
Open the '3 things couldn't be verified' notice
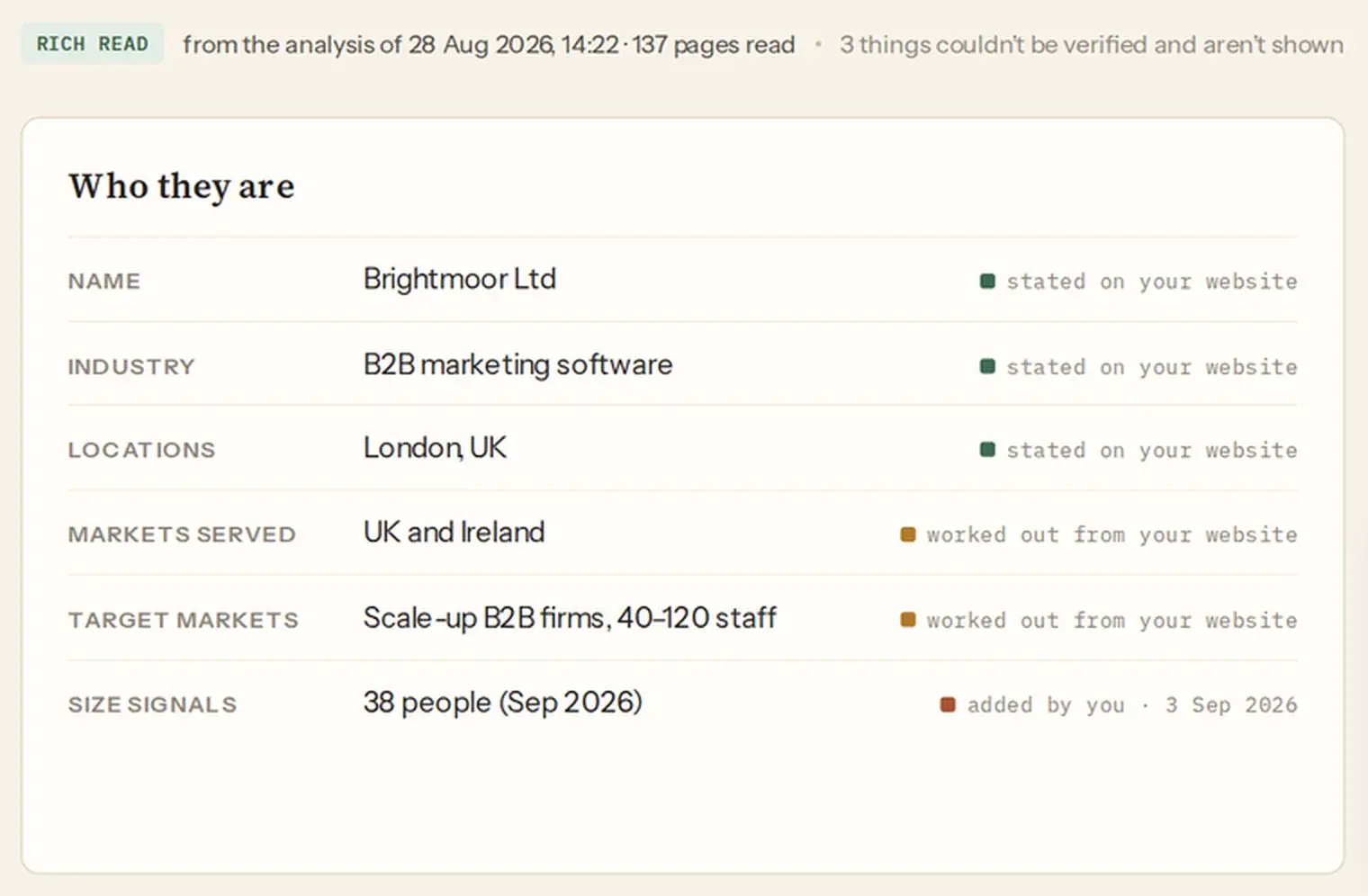pyautogui.click(x=1091, y=45)
